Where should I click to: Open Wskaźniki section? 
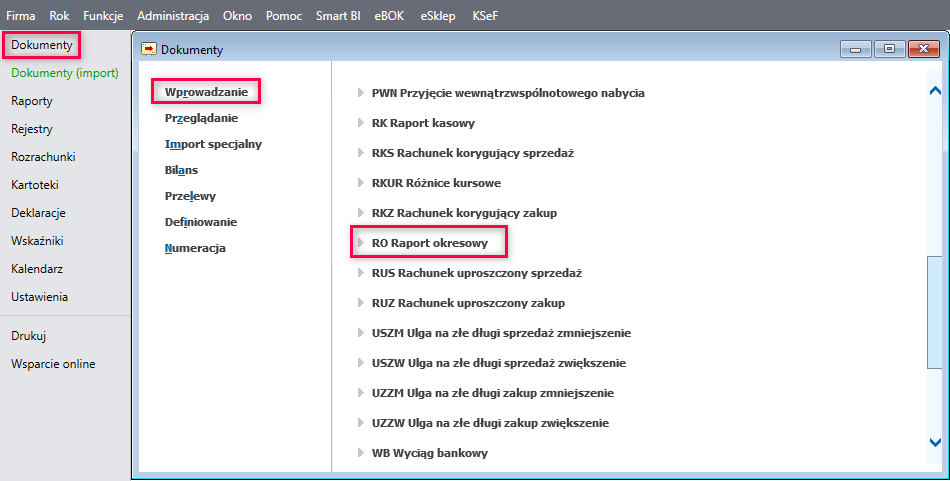(37, 240)
